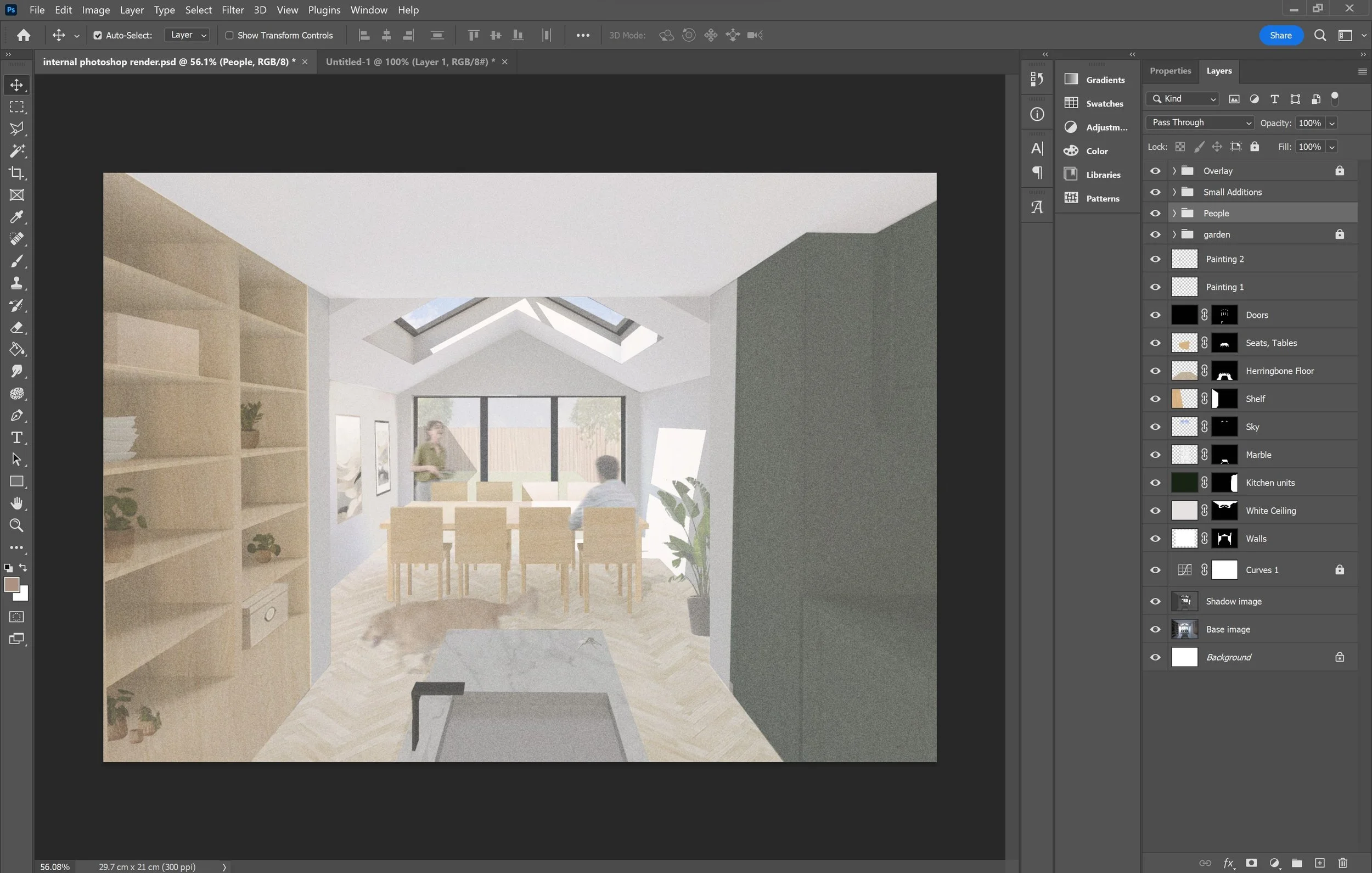Switch to the Untitled-1 document tab

409,61
